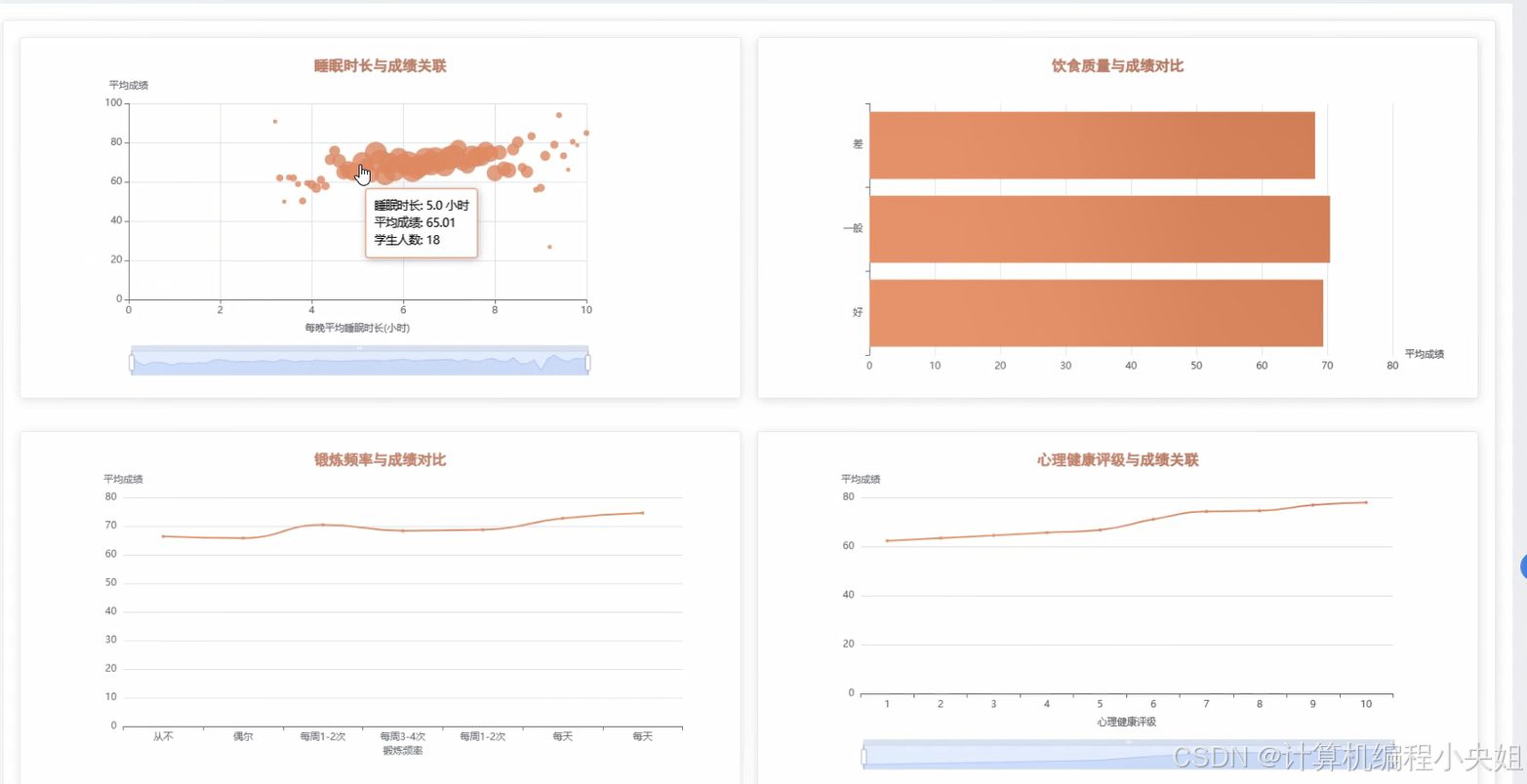1527x784 pixels.
Task: Click the bar for diet quality 一般
Action: click(x=1100, y=229)
